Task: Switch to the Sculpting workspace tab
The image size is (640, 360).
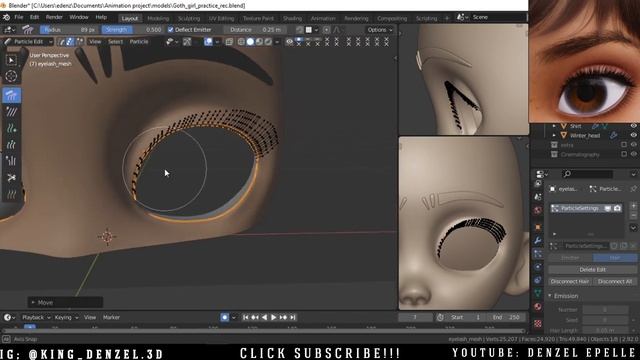Action: tap(189, 18)
